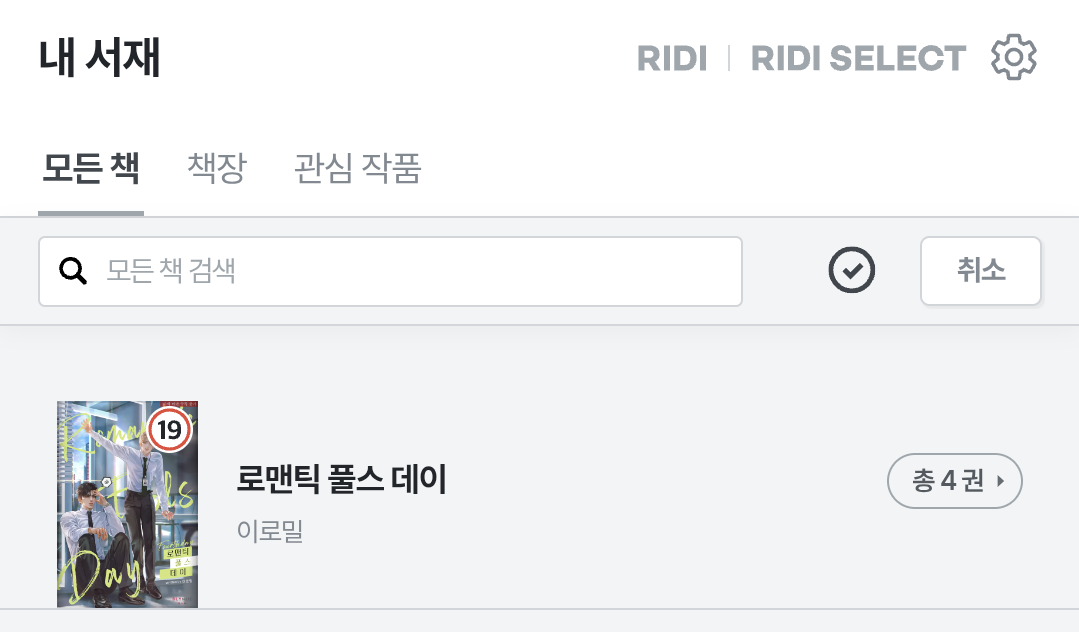The height and width of the screenshot is (632, 1079).
Task: Go to the 관심 작품 tab
Action: 358,169
